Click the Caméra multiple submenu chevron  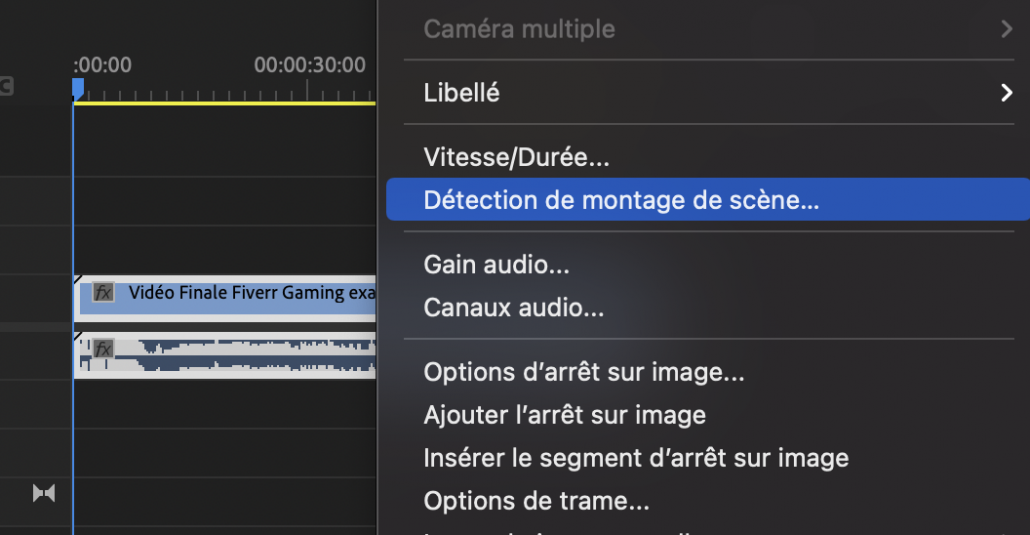point(1006,29)
